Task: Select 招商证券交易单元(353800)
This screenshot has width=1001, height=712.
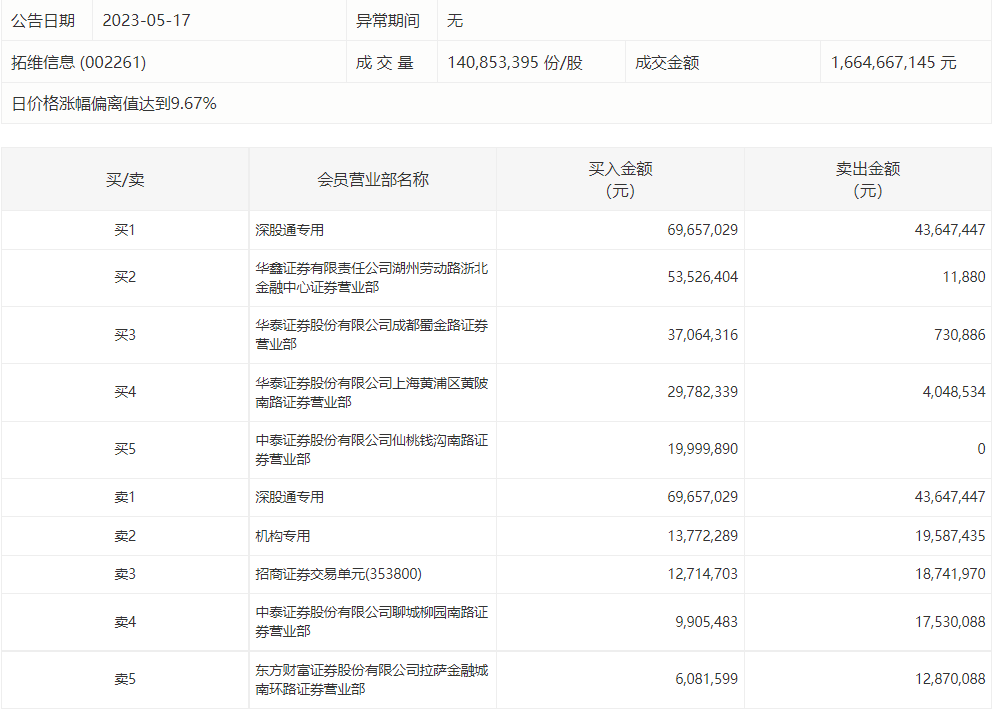Action: (338, 574)
